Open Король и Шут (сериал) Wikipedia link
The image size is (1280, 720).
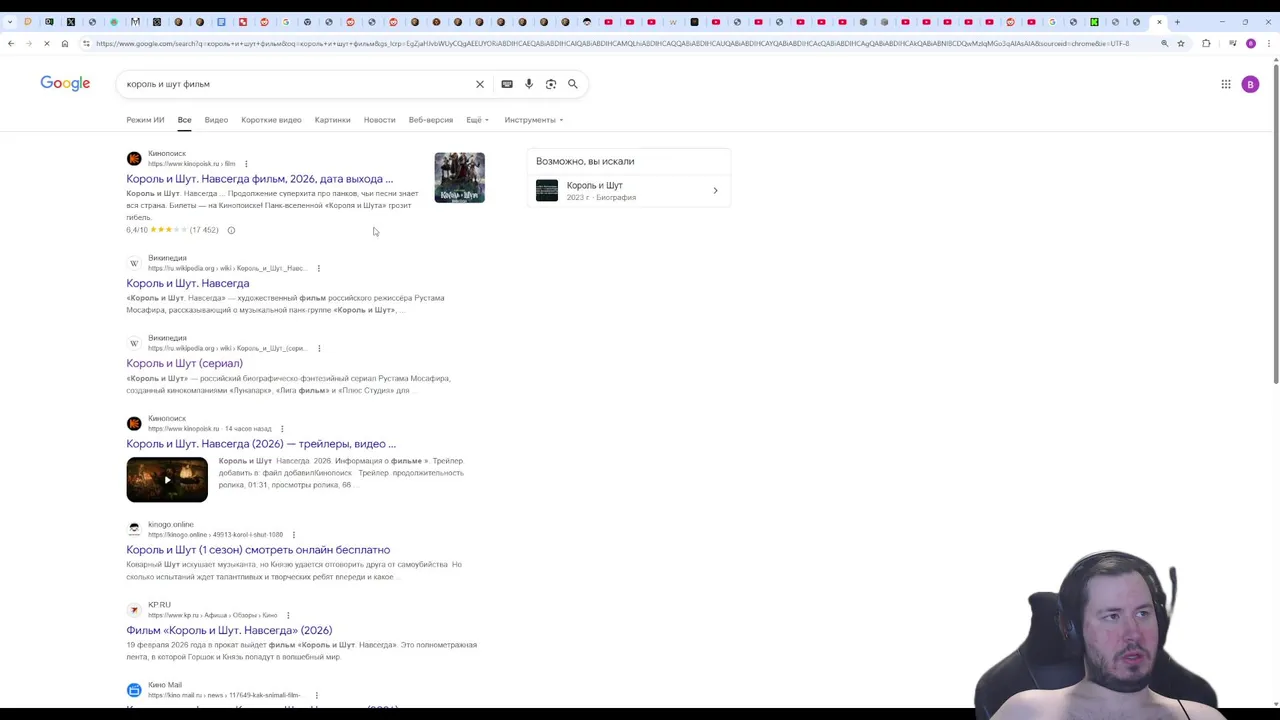[x=184, y=363]
